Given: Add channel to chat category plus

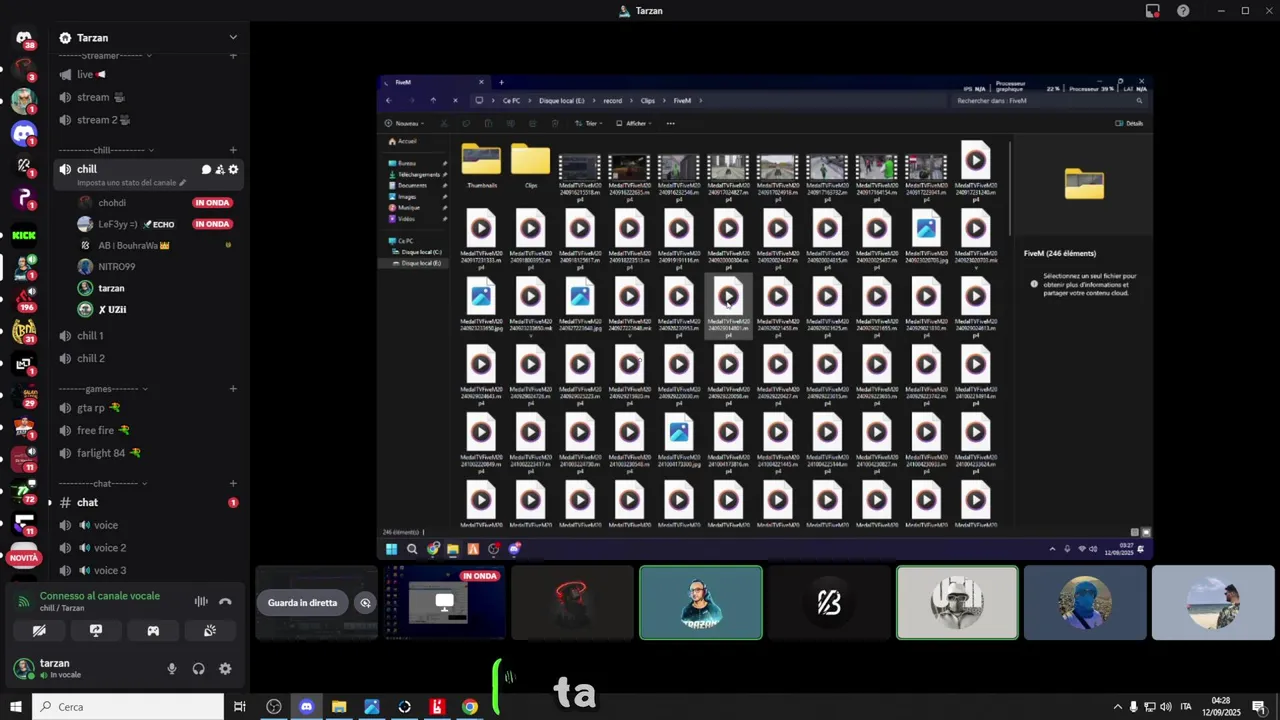Looking at the screenshot, I should coord(233,484).
